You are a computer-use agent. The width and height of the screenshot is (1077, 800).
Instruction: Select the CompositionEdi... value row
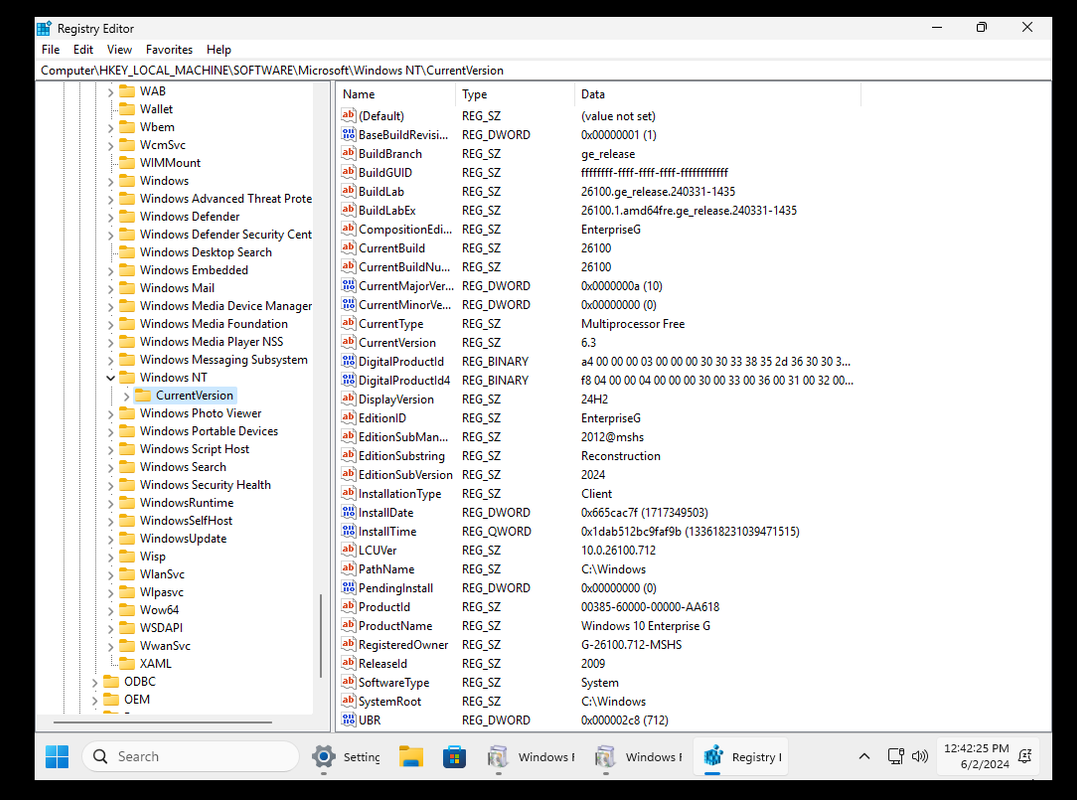click(x=599, y=229)
